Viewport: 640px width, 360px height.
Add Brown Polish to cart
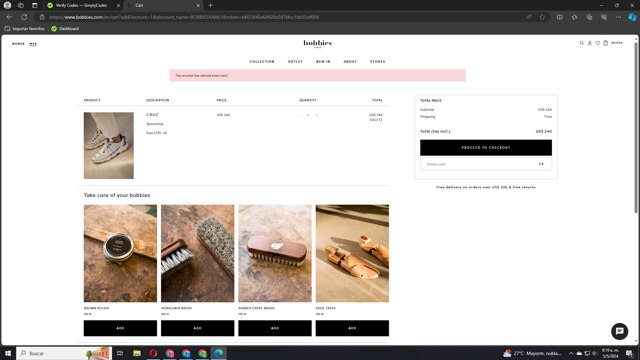pos(120,328)
